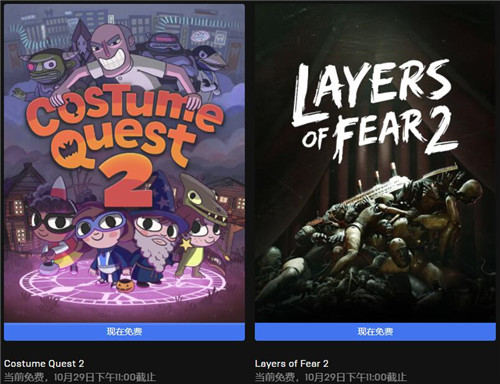Click the candy-corn hat kid with glasses
Viewport: 500px width, 384px height.
click(52, 227)
